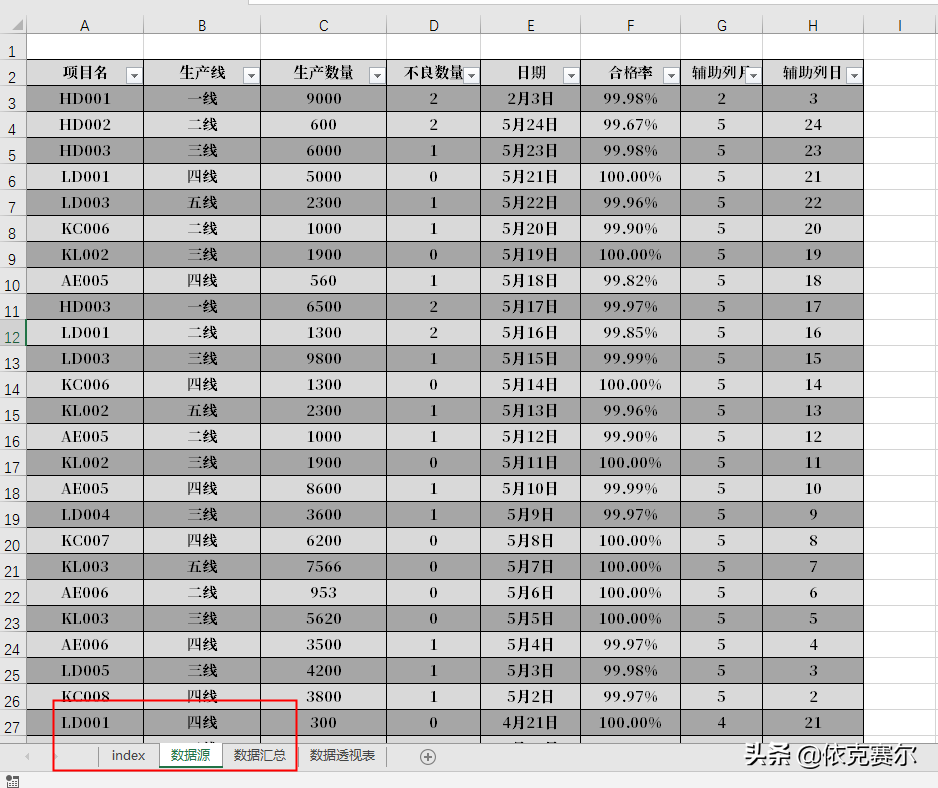
Task: Open the 生产线 filter dropdown
Action: pos(251,75)
